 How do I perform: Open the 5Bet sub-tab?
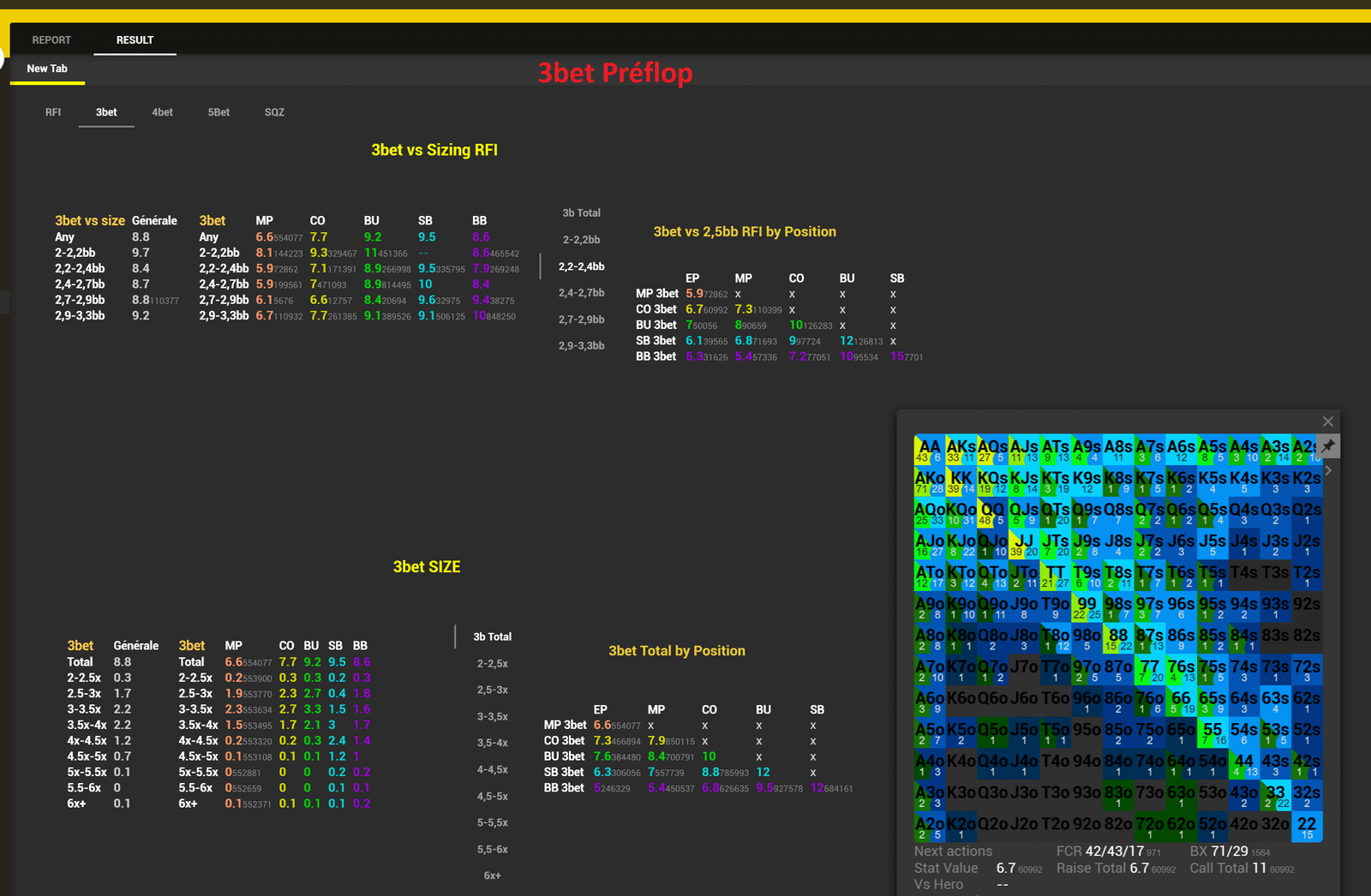(x=219, y=112)
